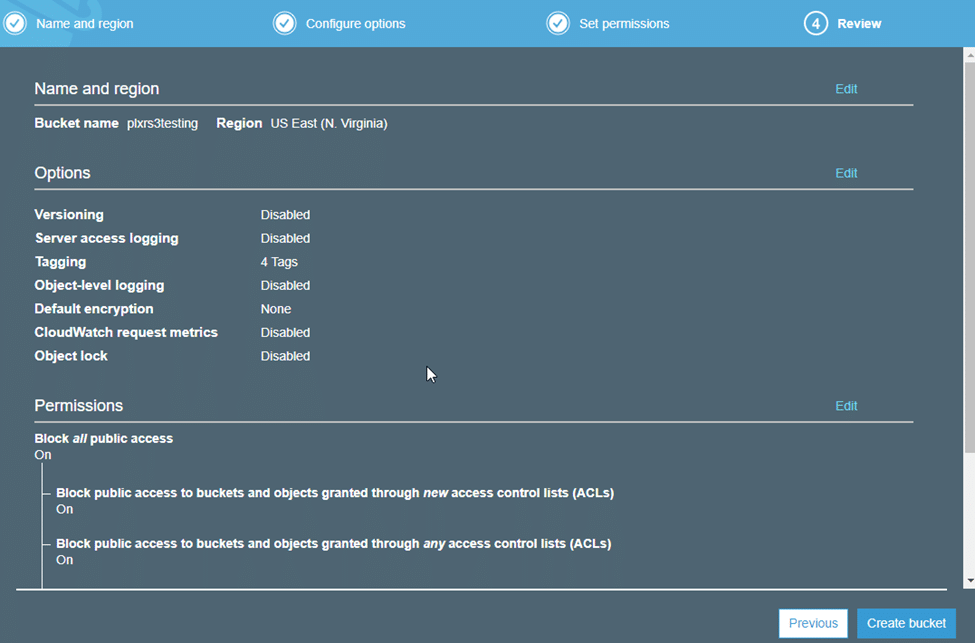Edit the Options section
Image resolution: width=975 pixels, height=643 pixels.
pos(846,173)
